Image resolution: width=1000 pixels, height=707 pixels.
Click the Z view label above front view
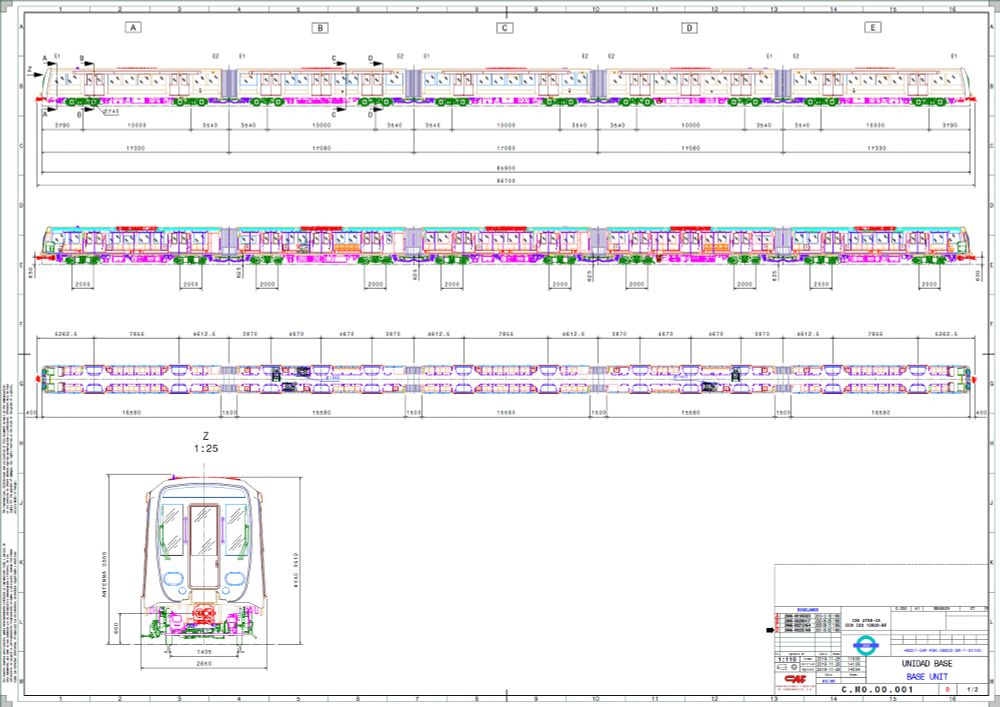[x=205, y=437]
